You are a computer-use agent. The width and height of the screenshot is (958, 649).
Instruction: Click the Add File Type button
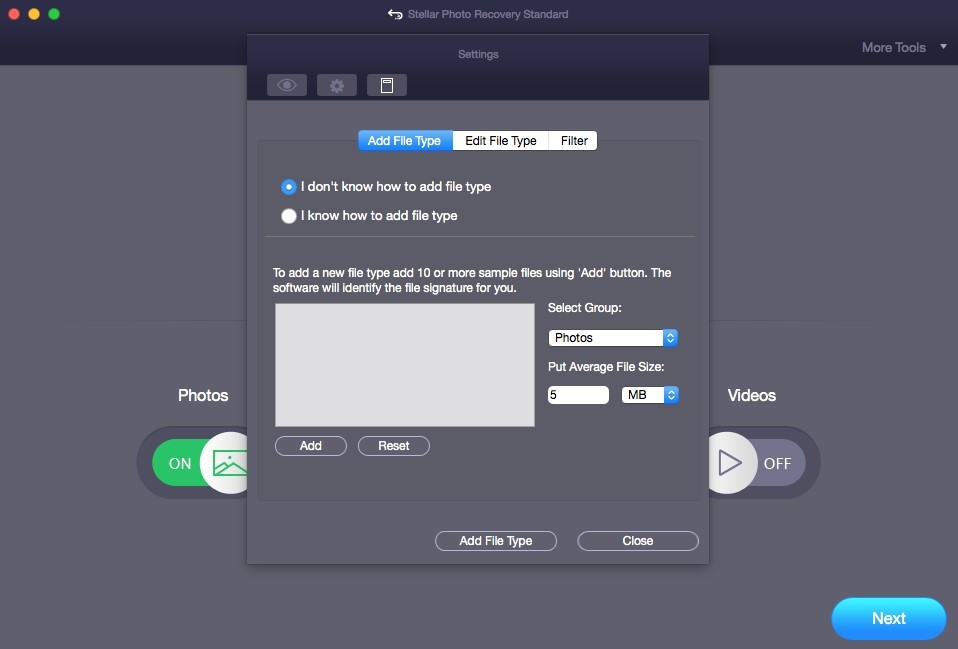click(x=495, y=540)
